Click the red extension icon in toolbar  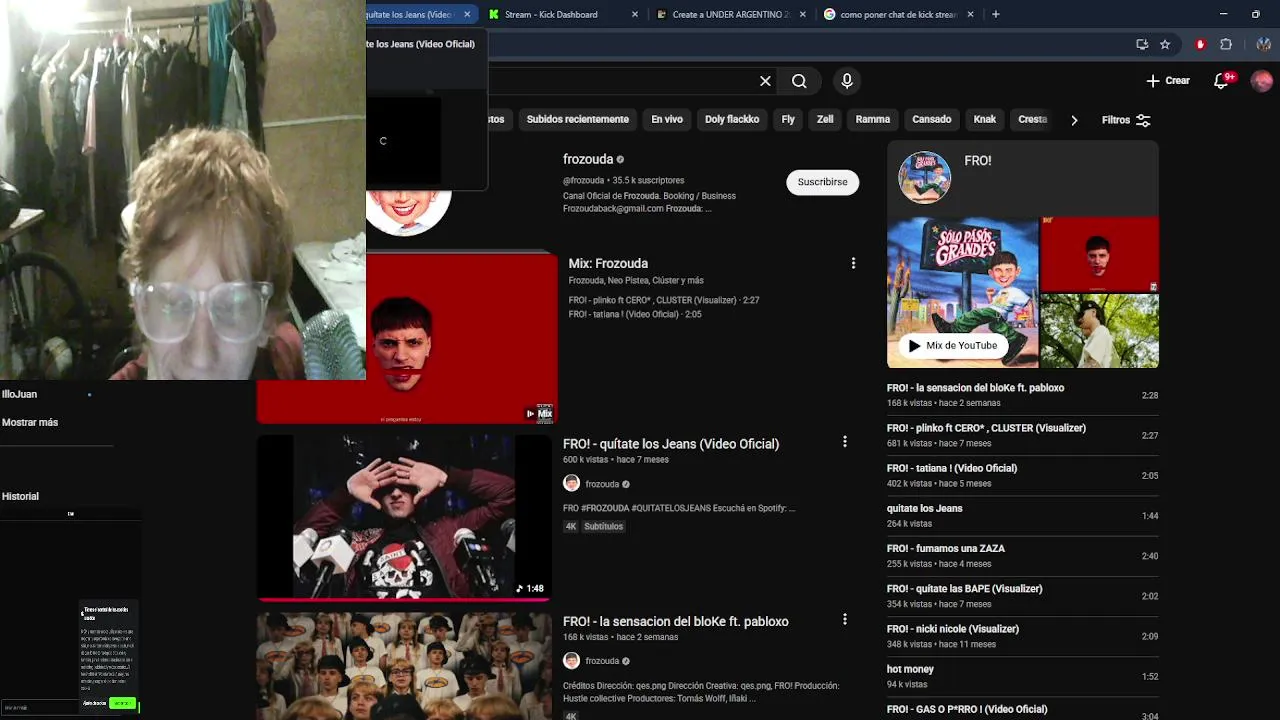tap(1200, 44)
